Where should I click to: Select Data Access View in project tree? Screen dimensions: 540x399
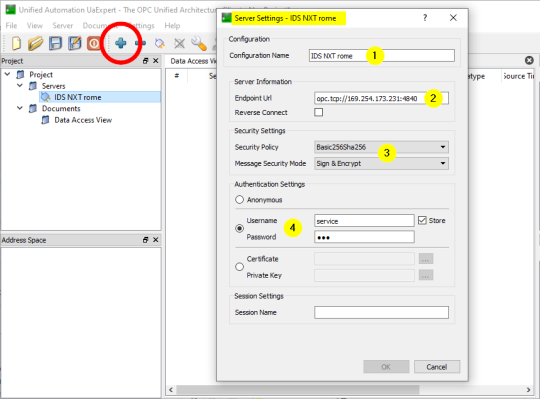[83, 120]
